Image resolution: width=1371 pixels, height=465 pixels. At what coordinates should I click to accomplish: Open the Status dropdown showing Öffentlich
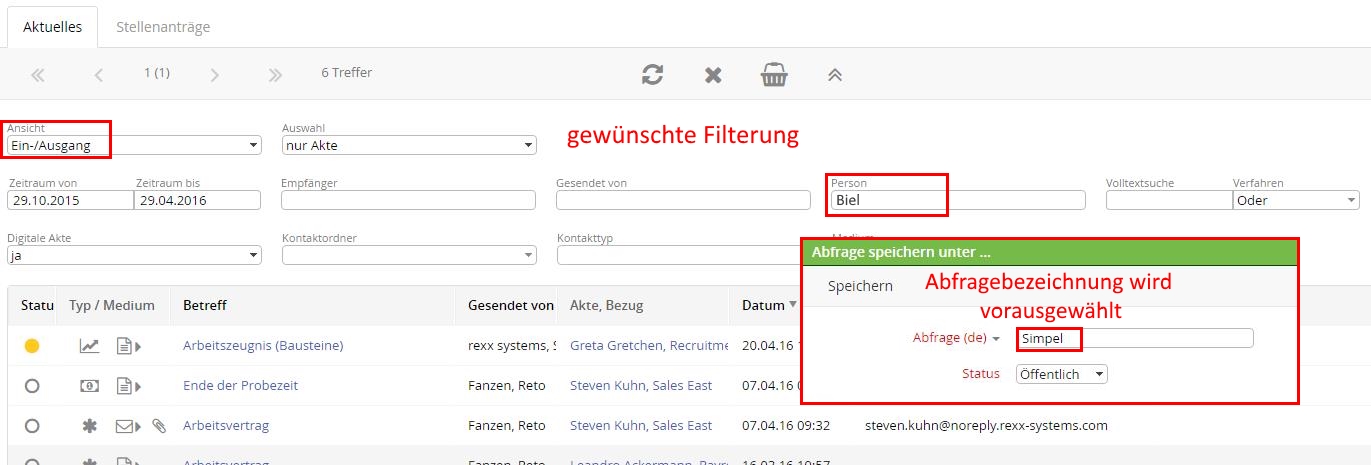pyautogui.click(x=1062, y=374)
